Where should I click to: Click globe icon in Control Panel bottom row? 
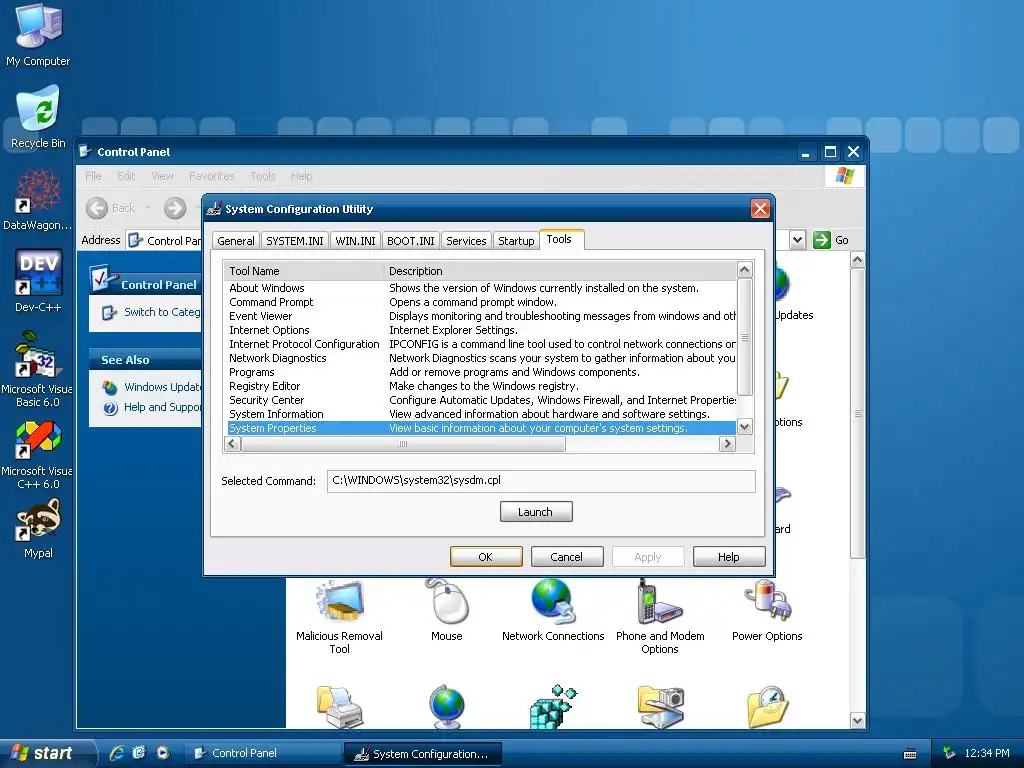[x=447, y=707]
